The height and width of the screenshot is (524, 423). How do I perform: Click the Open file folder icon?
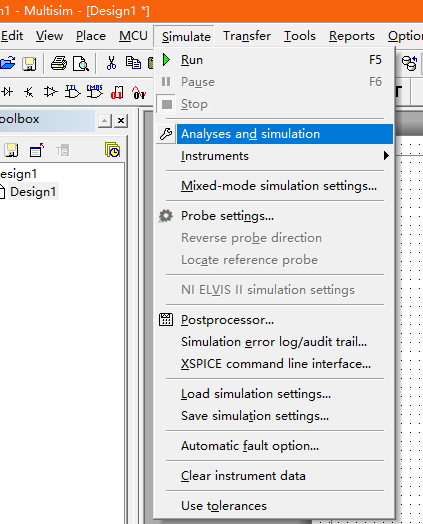8,63
